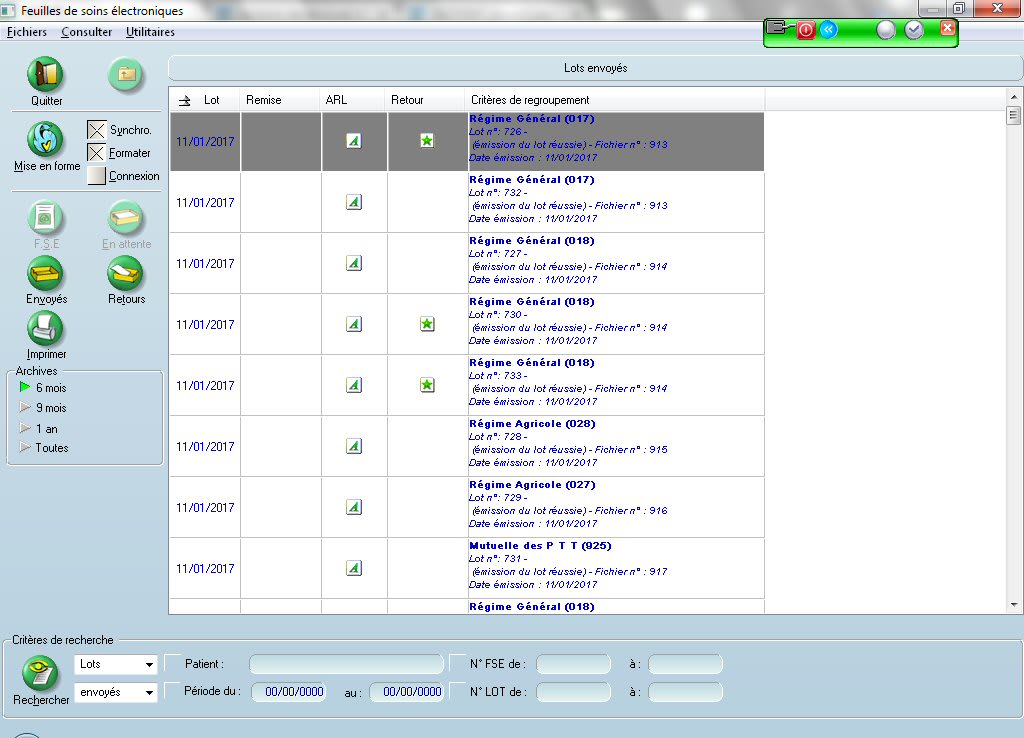Enable the Connexion checkbox
The height and width of the screenshot is (738, 1024).
(x=97, y=176)
